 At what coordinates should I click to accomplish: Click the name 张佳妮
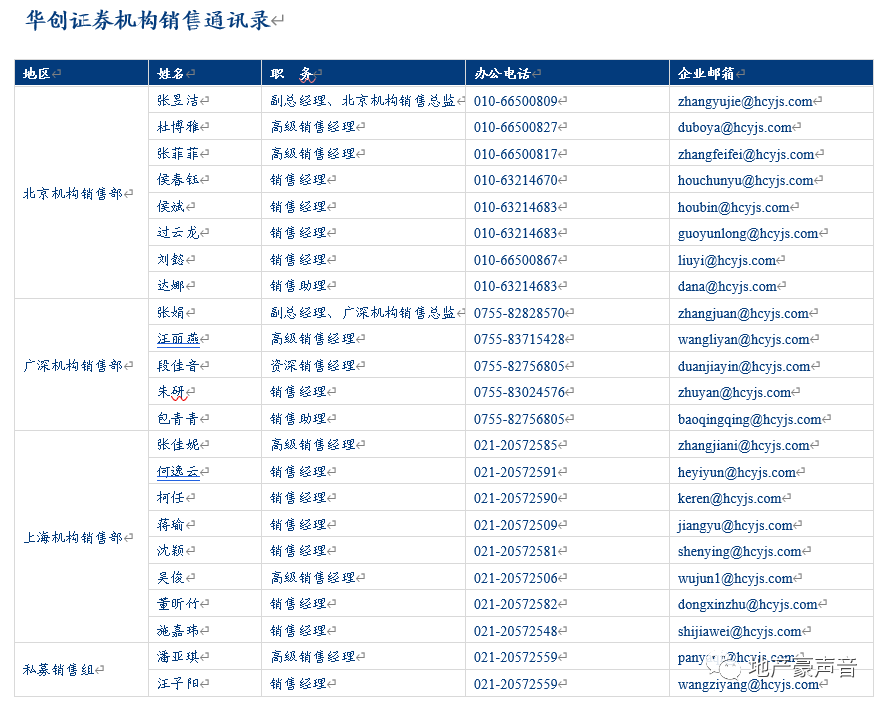[x=178, y=445]
